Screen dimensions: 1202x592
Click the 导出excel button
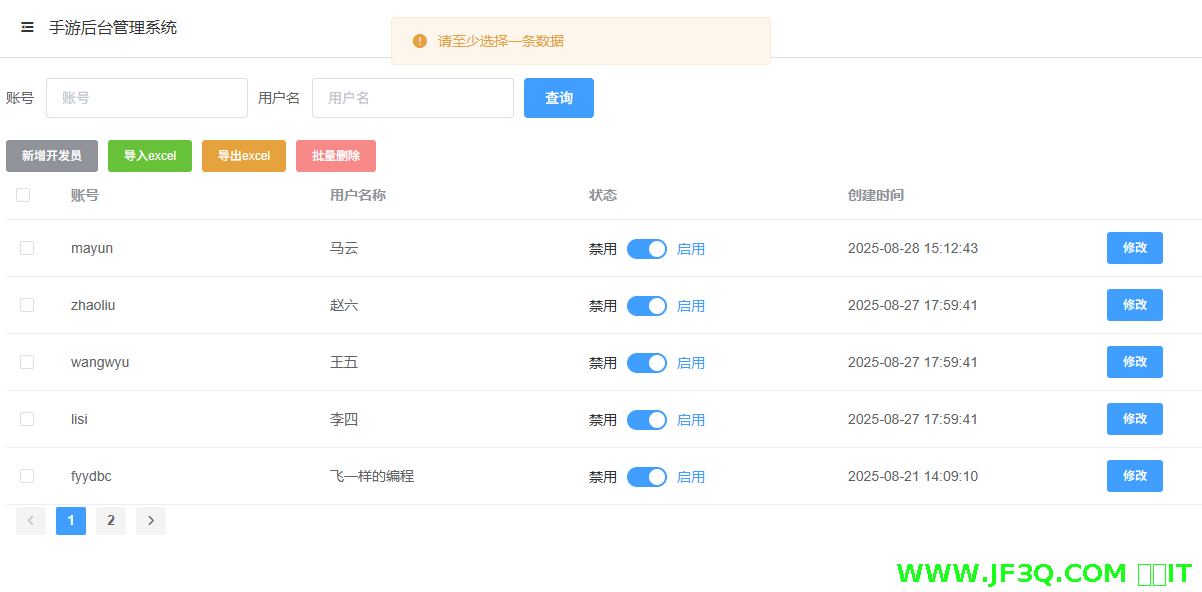[243, 155]
